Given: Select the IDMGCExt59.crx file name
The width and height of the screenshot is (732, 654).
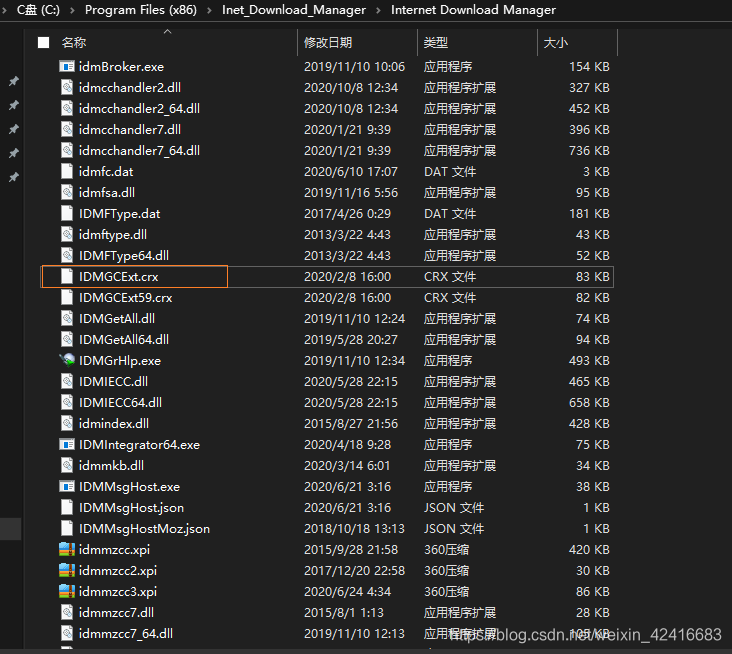Looking at the screenshot, I should pyautogui.click(x=125, y=298).
